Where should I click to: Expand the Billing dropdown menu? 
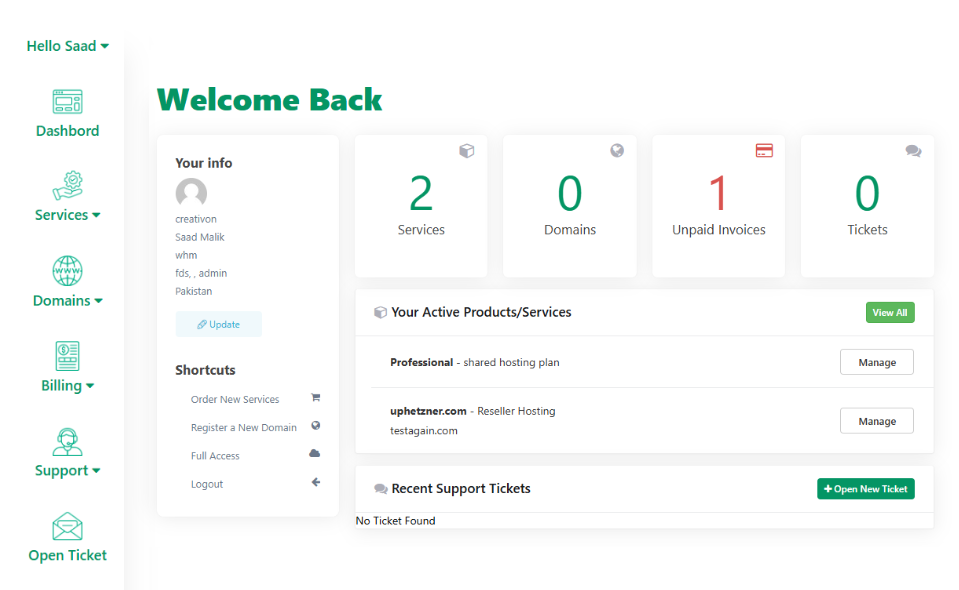tap(67, 384)
